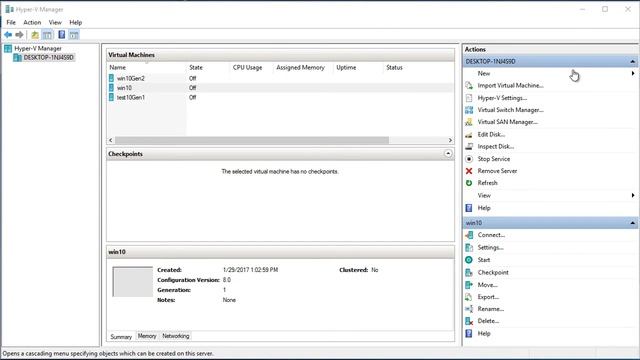The height and width of the screenshot is (360, 640).
Task: Collapse the win10 actions section
Action: pos(632,223)
